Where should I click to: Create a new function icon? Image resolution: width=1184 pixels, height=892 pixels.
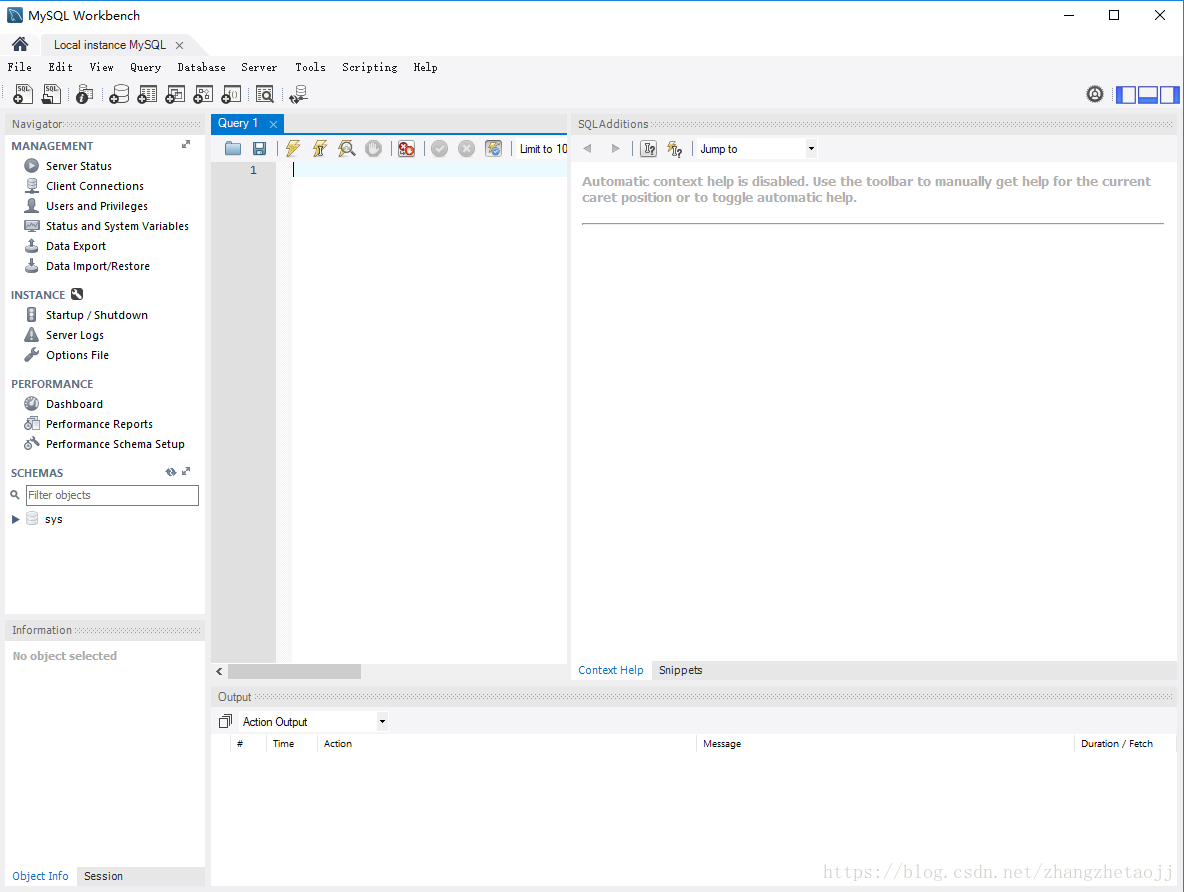click(231, 94)
